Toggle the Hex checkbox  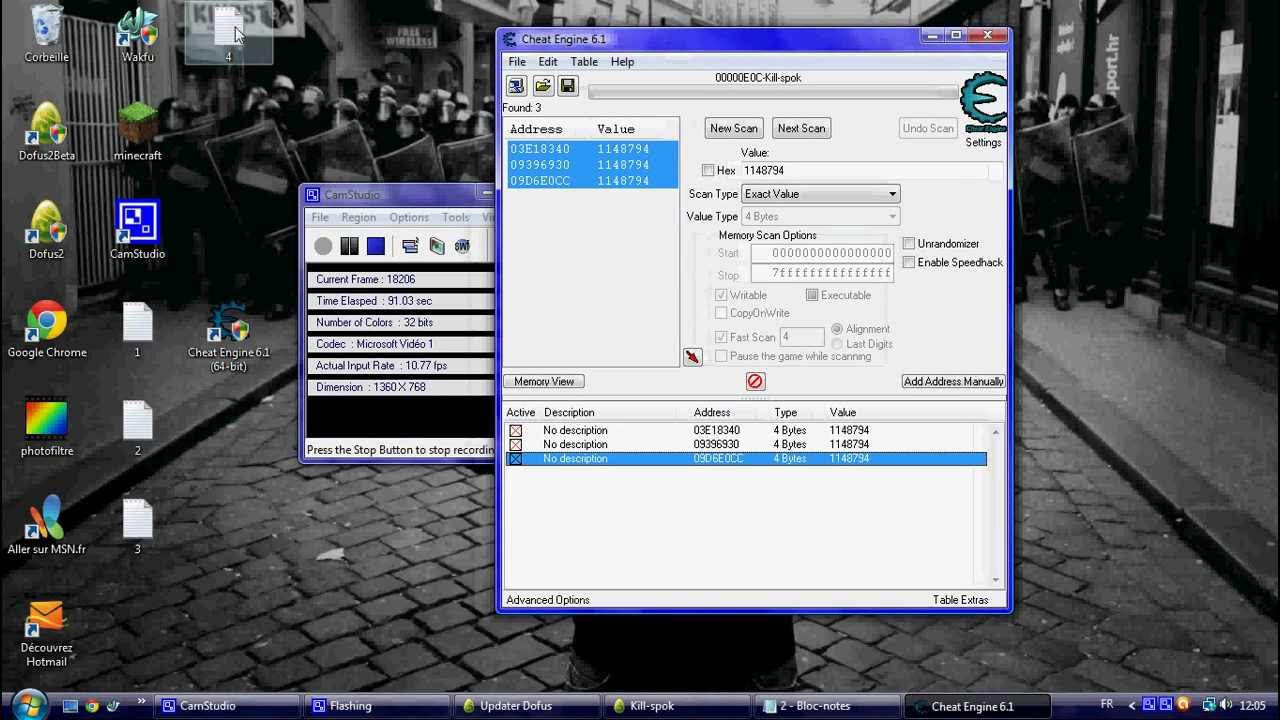click(x=708, y=171)
